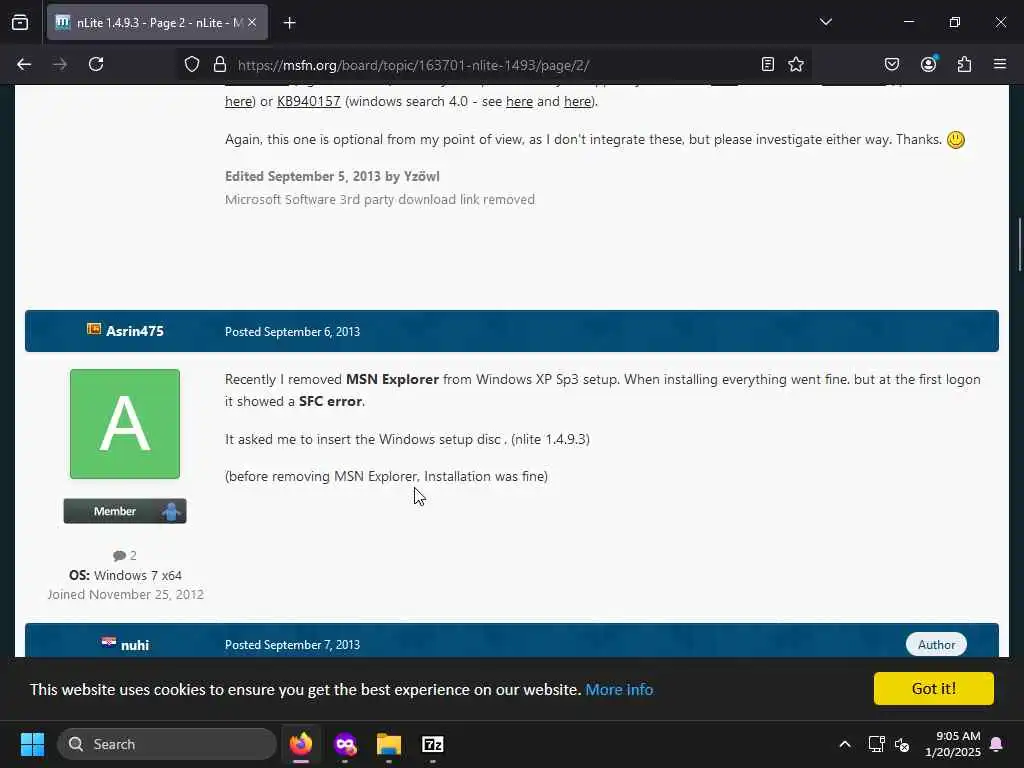This screenshot has width=1024, height=768.
Task: Open the 'Posted September 7, 2013' post link
Action: (x=292, y=645)
